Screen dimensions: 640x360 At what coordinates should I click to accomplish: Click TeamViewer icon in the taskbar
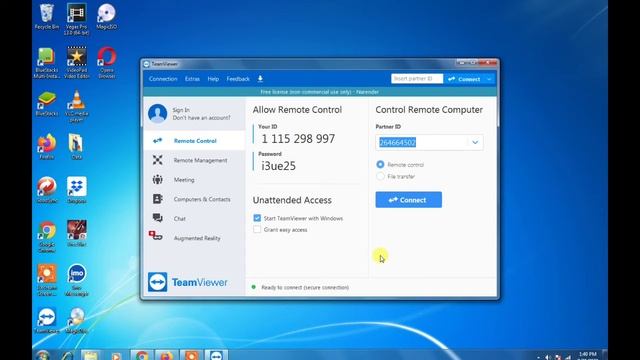(x=216, y=356)
